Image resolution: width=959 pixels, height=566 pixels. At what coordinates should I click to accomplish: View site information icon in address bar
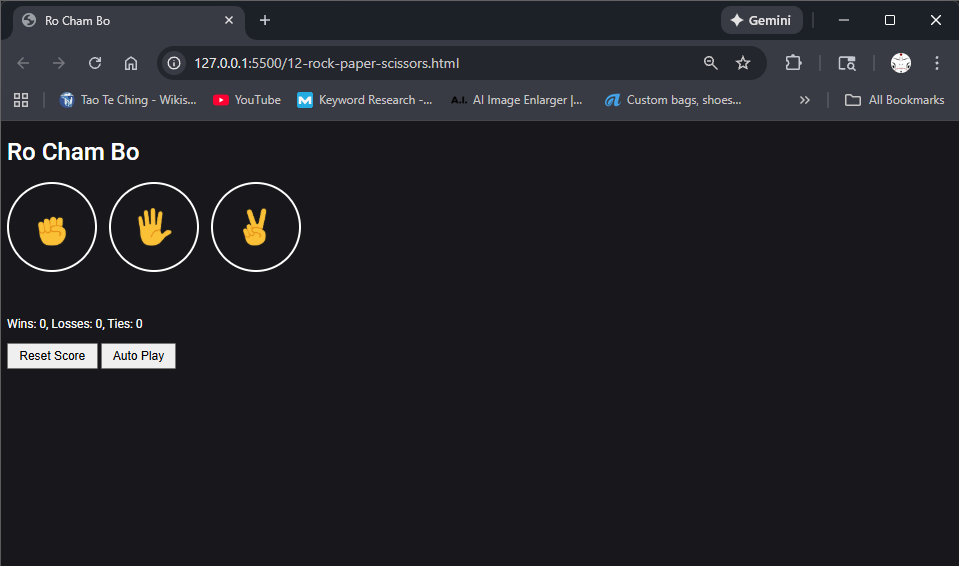pos(174,63)
